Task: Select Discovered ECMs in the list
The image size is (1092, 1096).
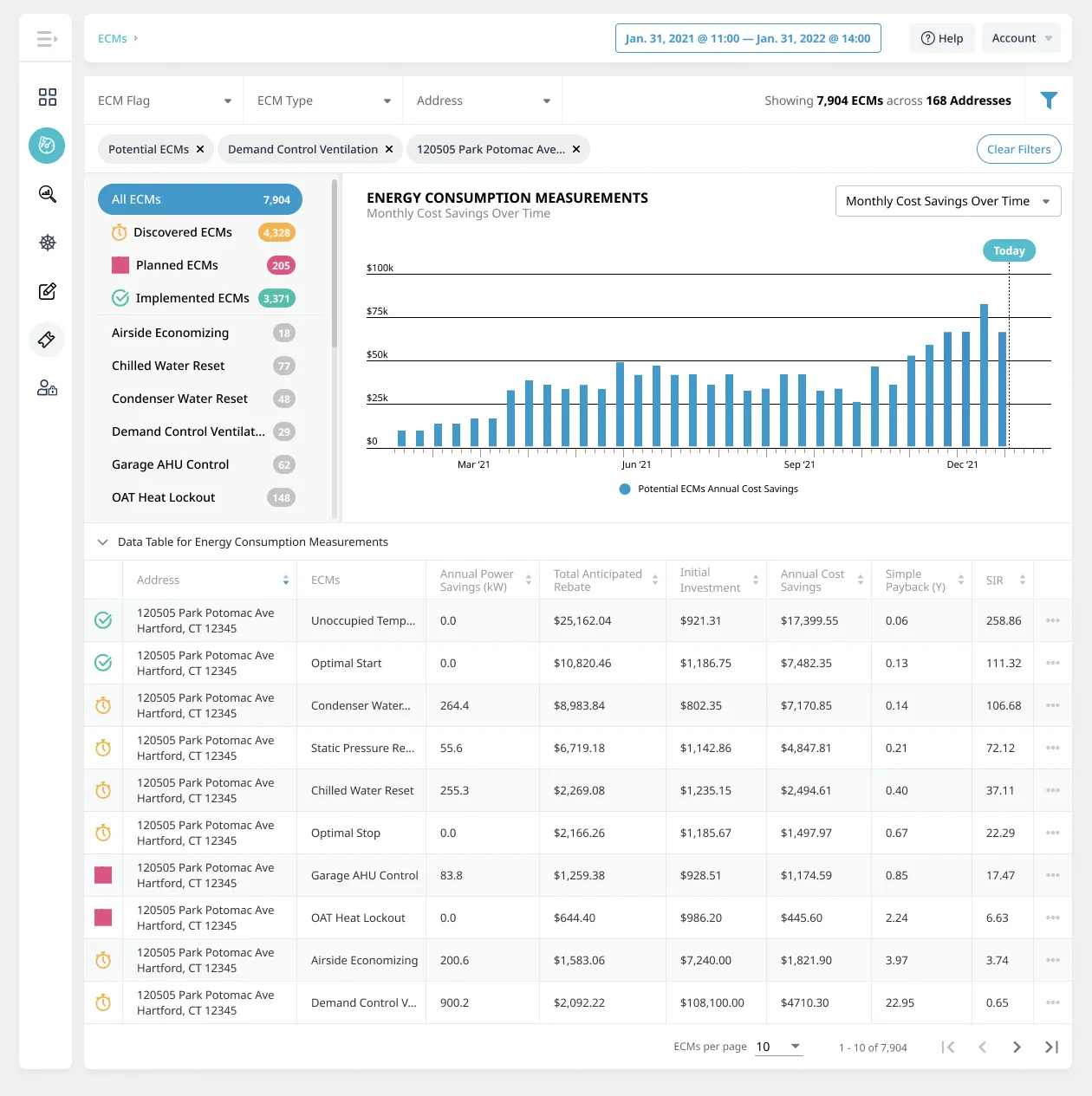Action: click(x=204, y=232)
